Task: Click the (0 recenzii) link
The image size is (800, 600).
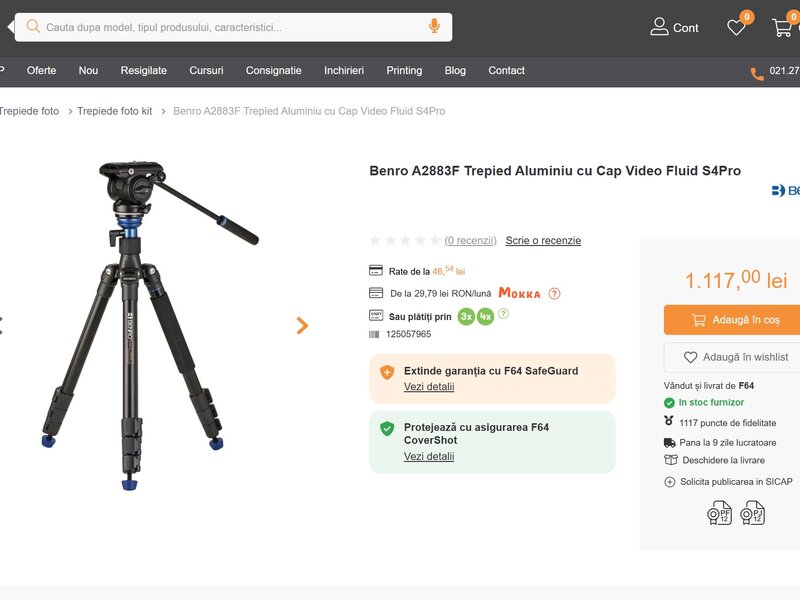Action: 470,240
